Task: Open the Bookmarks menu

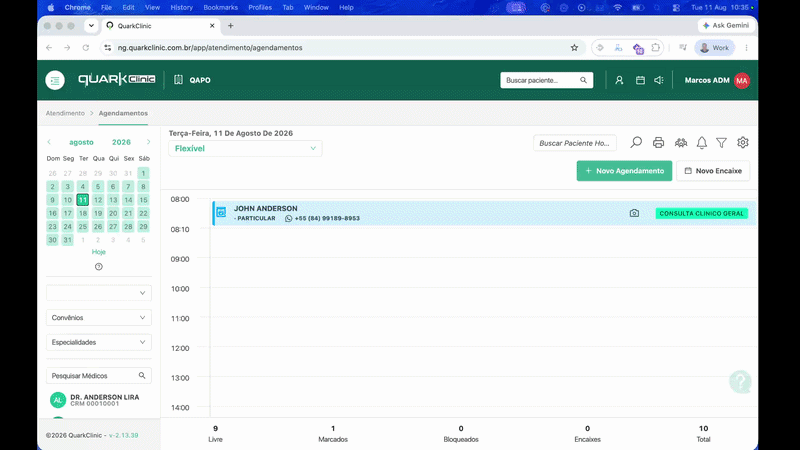Action: (x=220, y=7)
